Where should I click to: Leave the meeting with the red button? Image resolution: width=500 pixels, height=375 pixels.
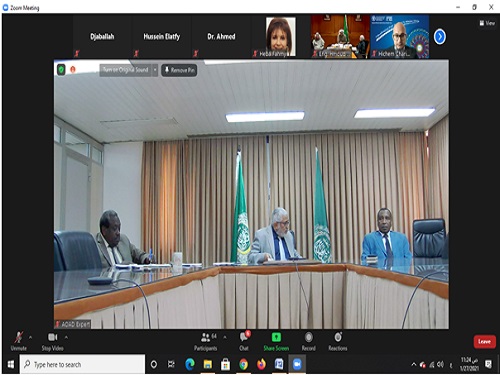(484, 342)
